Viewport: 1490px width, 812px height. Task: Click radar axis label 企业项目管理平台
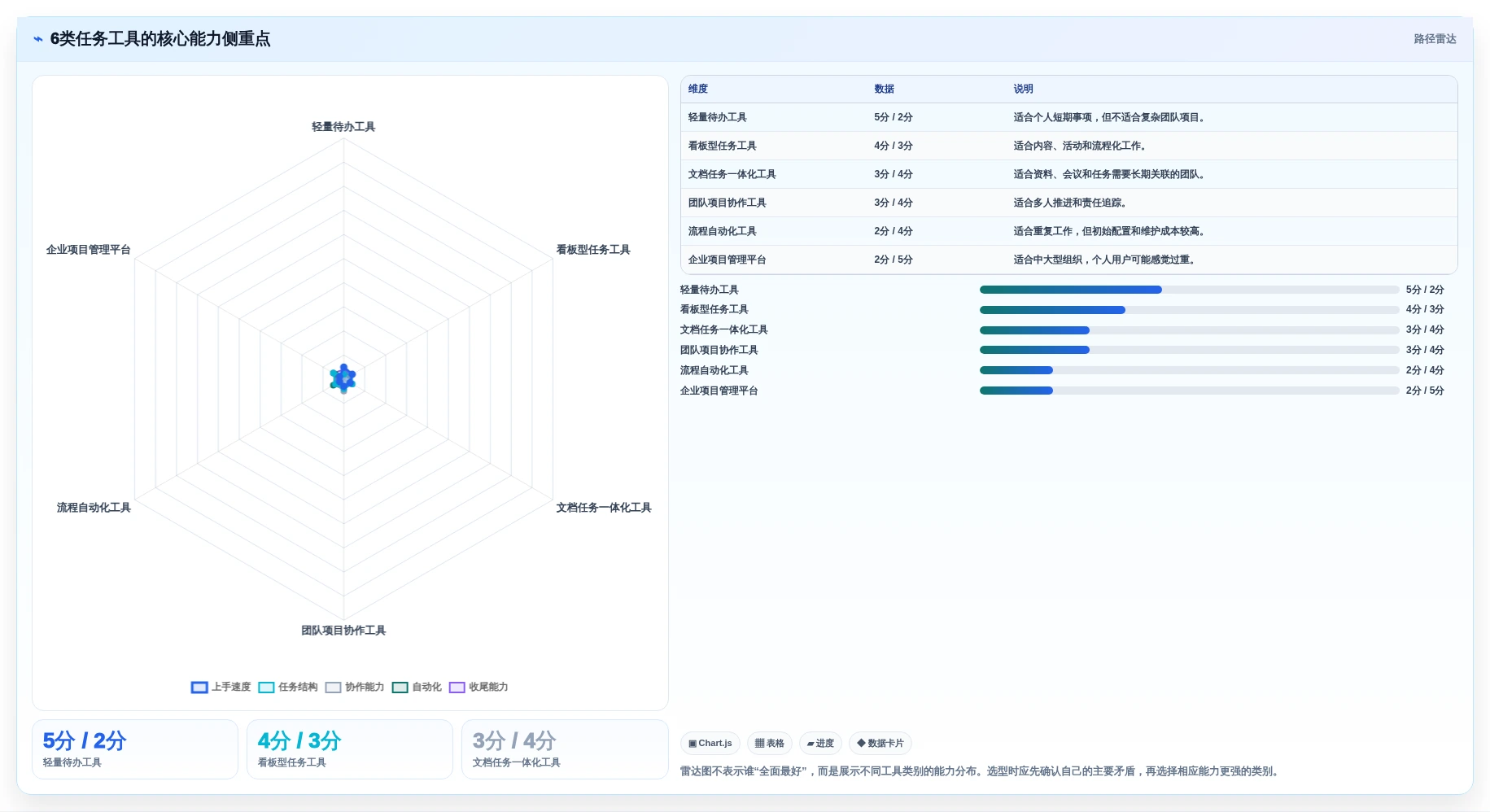pos(89,250)
